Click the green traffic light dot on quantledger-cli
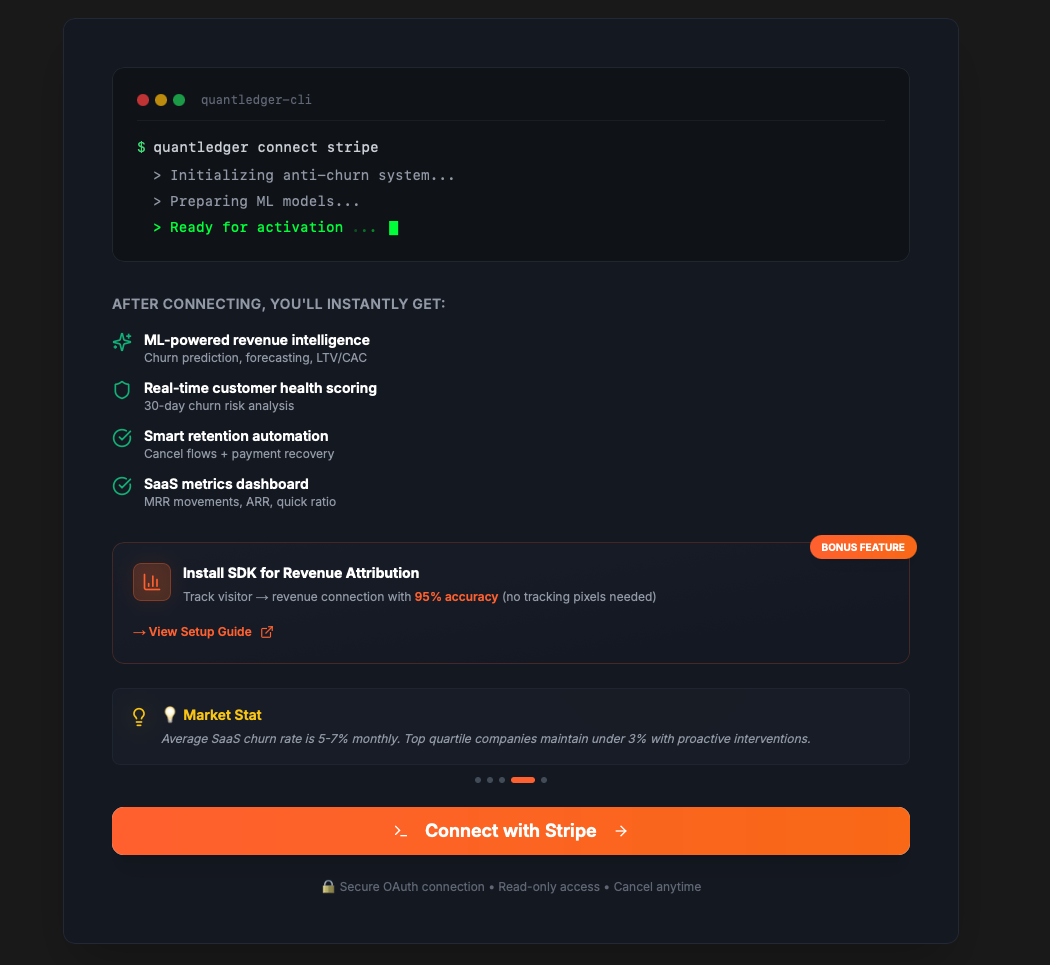 [x=178, y=100]
